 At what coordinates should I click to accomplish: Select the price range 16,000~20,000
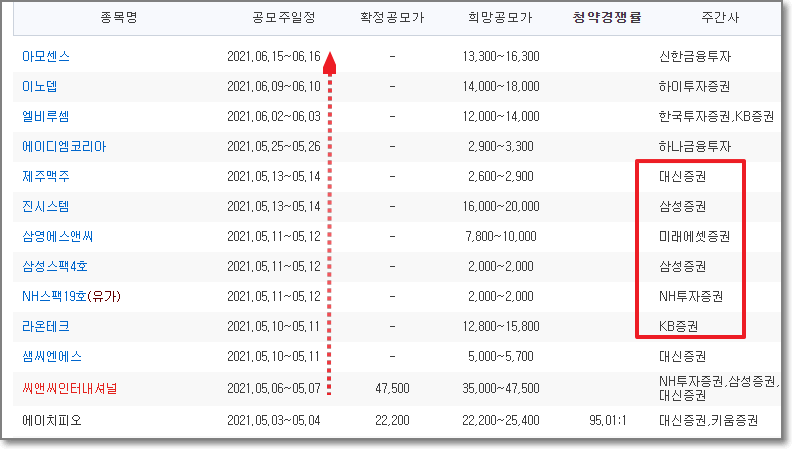coord(501,206)
